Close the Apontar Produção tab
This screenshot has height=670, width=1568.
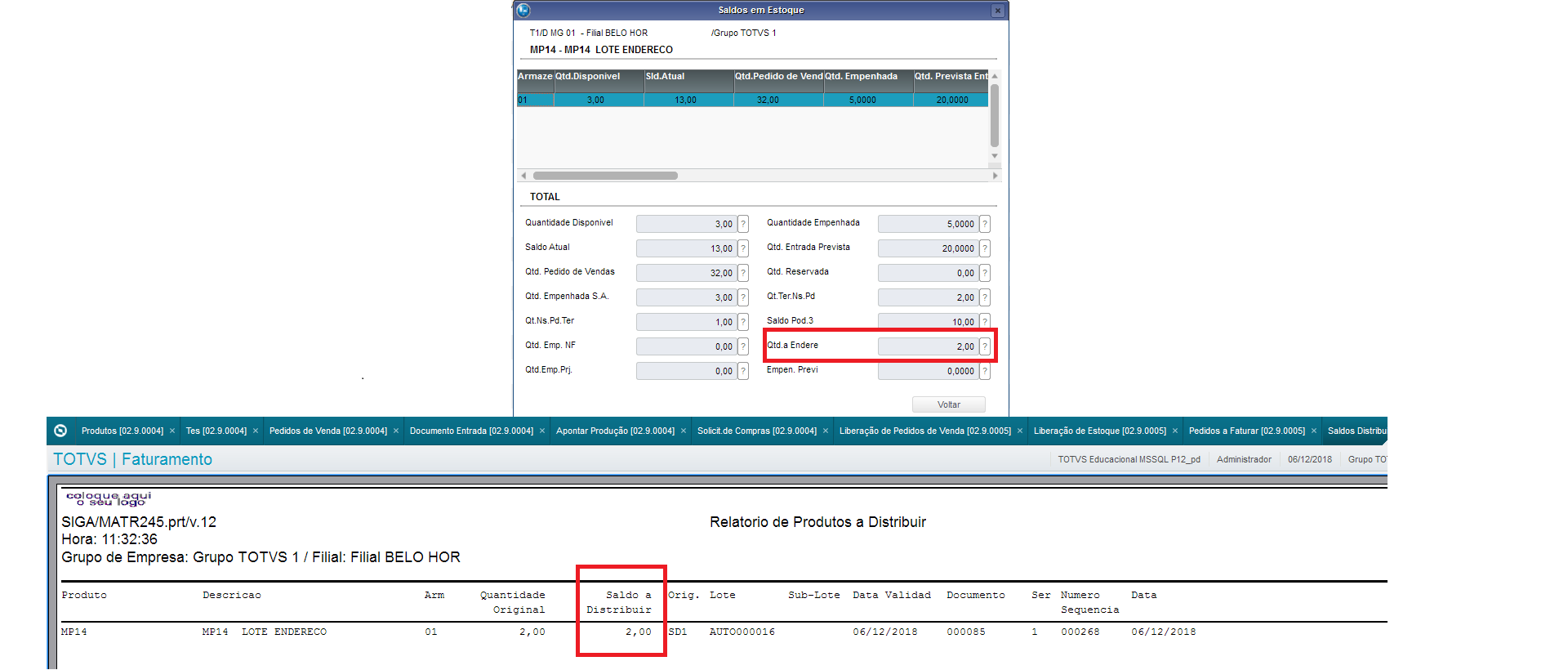[684, 431]
